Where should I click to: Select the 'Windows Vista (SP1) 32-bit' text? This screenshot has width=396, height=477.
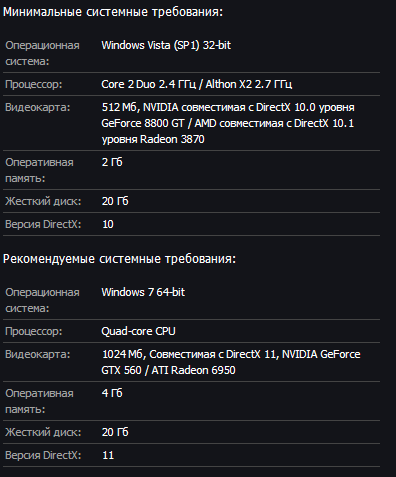pos(166,45)
